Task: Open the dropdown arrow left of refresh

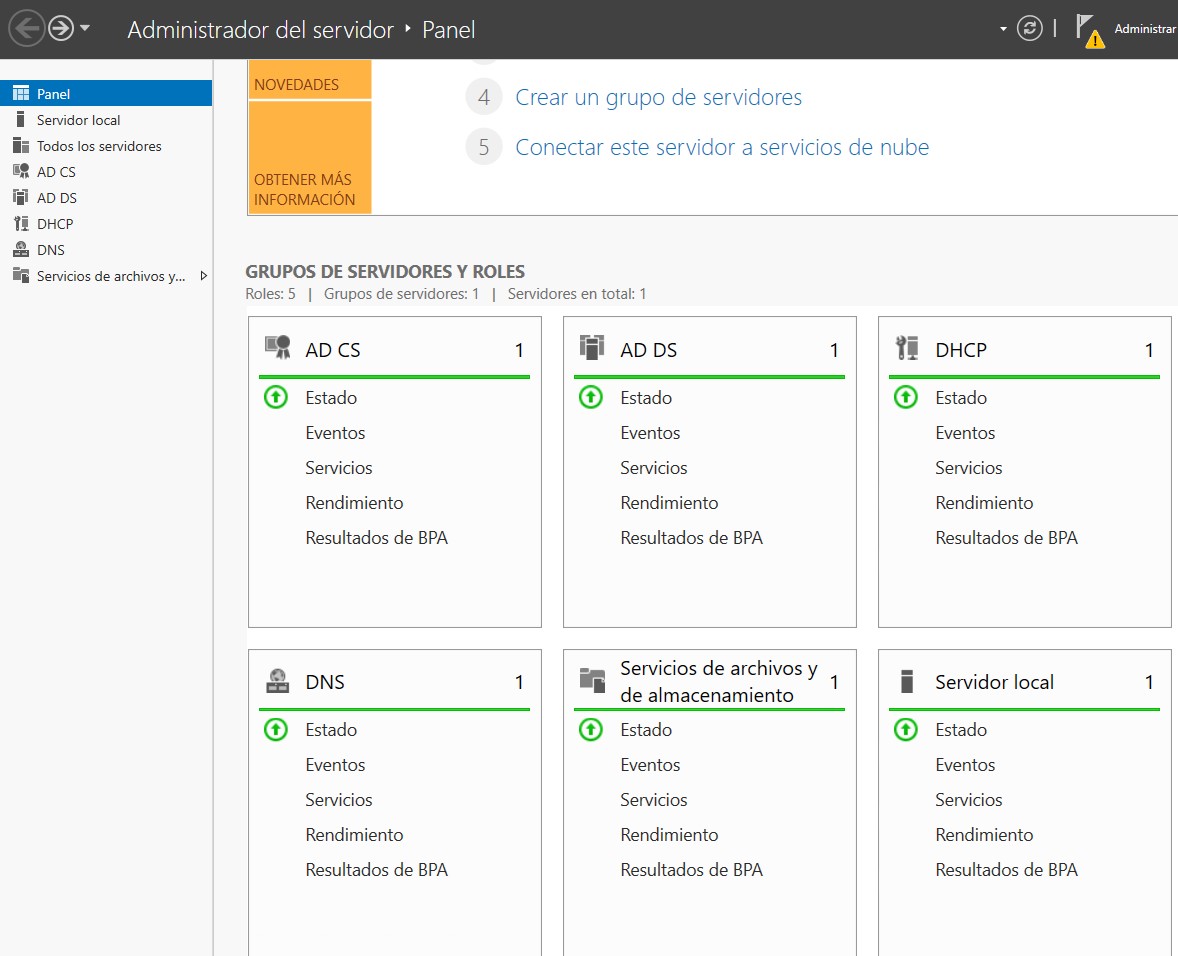Action: click(x=1003, y=29)
